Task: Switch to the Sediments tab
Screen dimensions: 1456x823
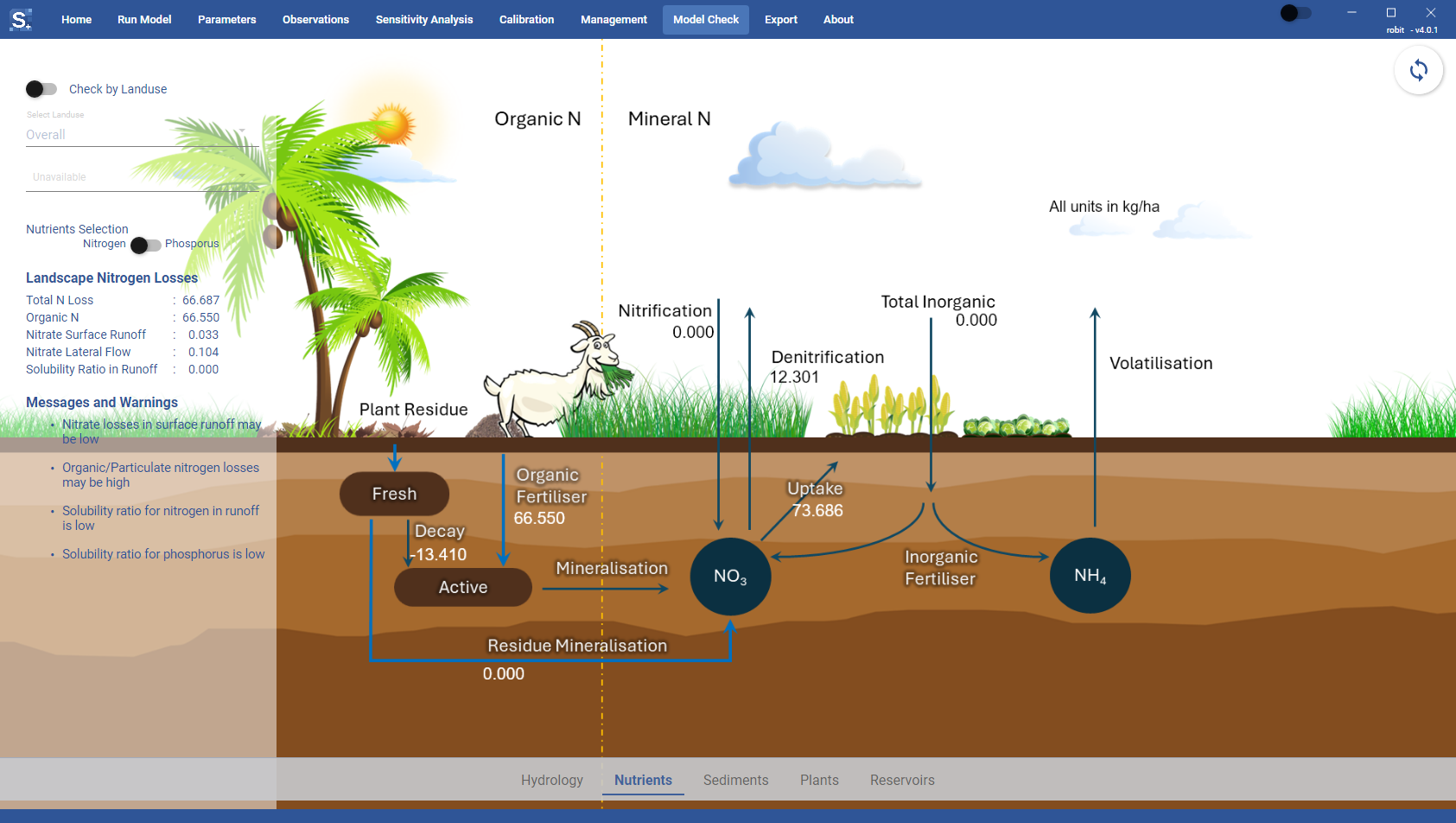Action: click(x=735, y=780)
